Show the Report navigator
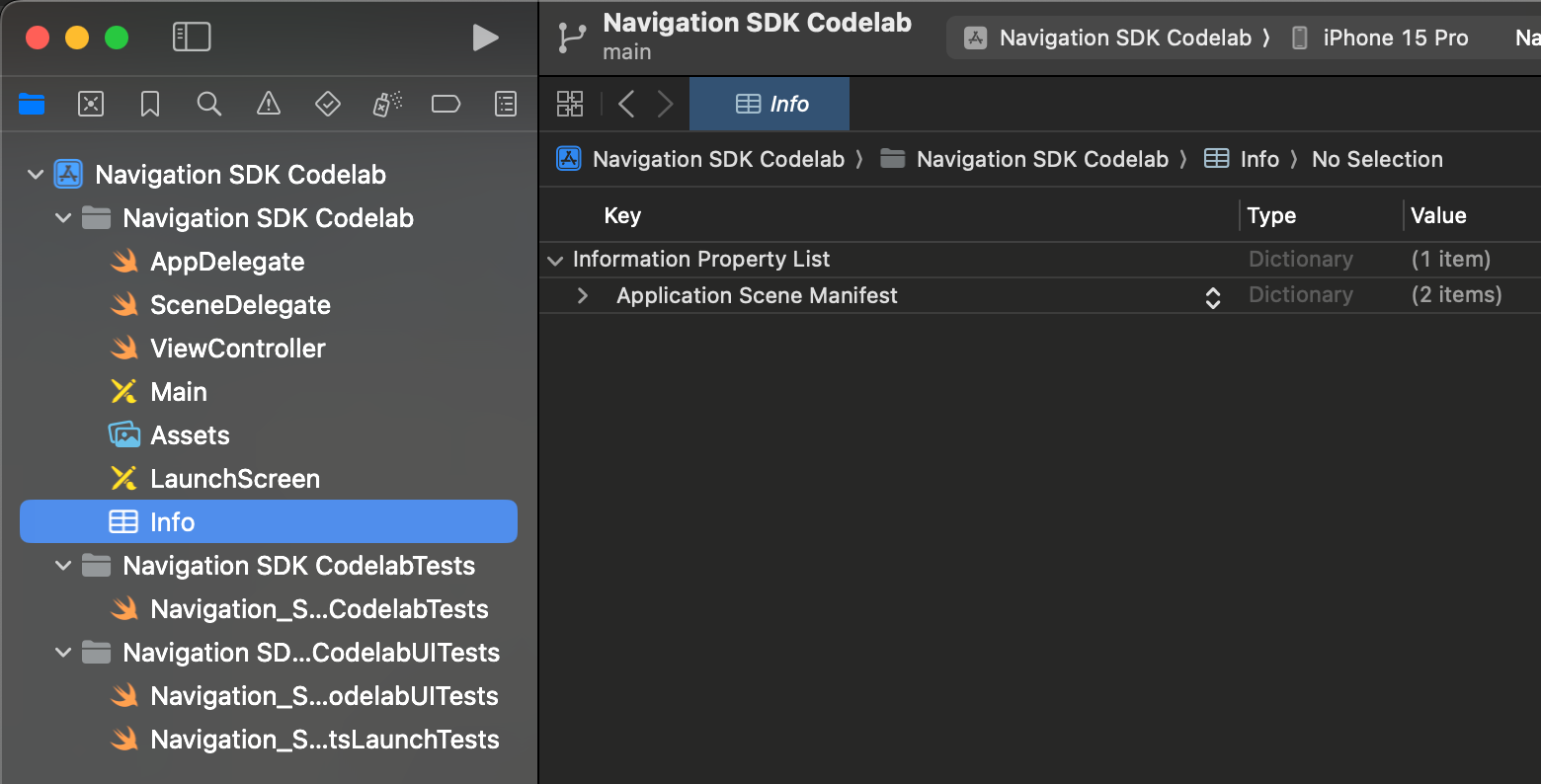Viewport: 1541px width, 784px height. (505, 104)
